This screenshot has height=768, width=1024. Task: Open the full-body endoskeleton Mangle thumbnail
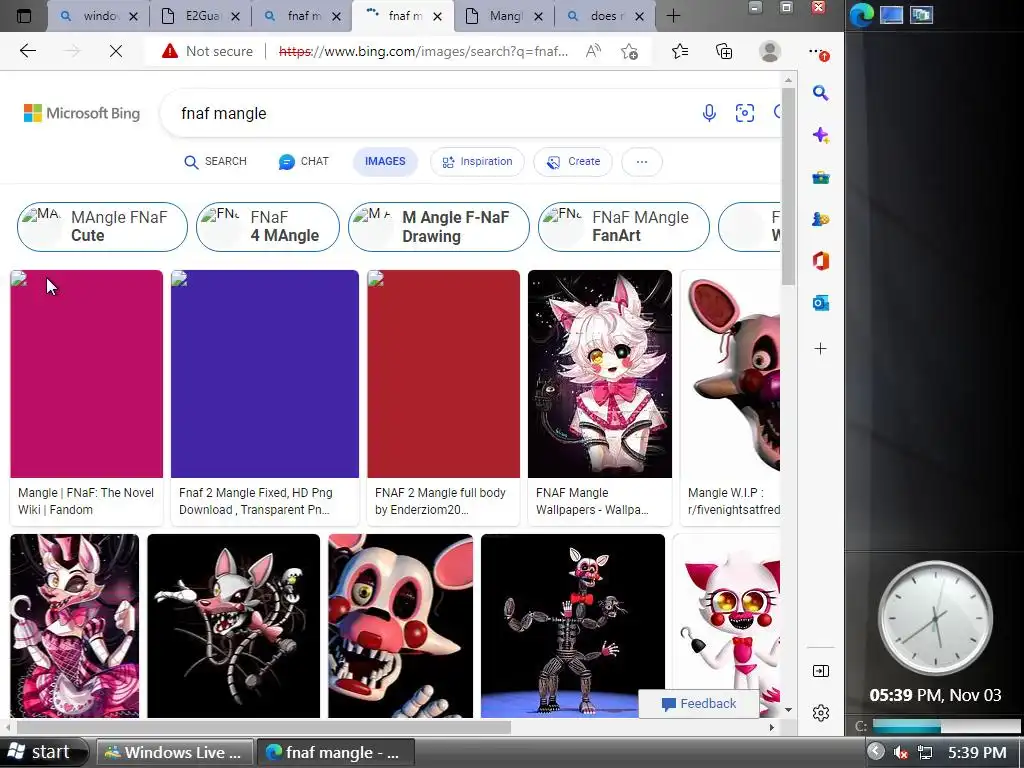point(573,626)
